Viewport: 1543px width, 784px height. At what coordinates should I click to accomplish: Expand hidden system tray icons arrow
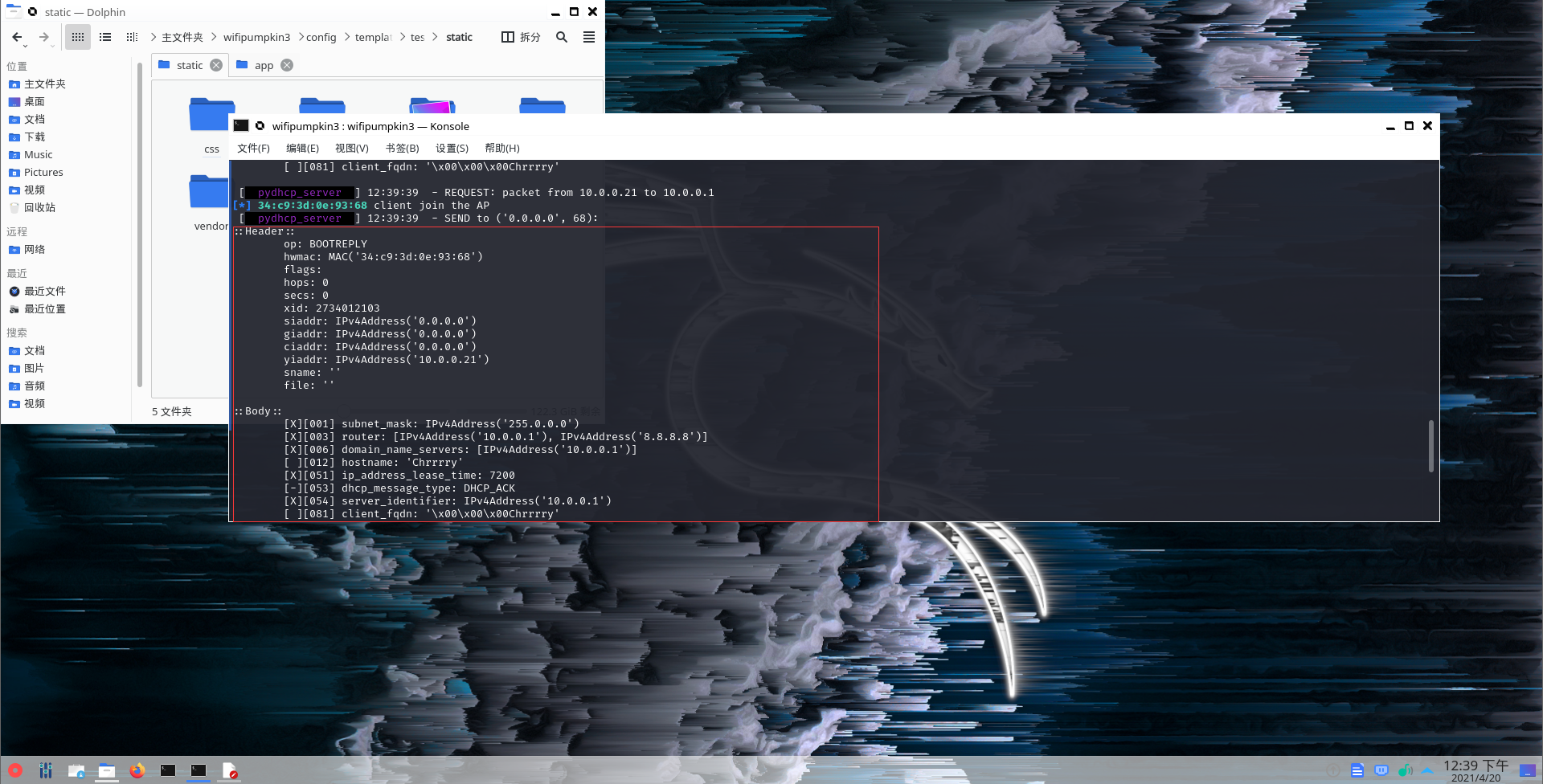(1427, 770)
